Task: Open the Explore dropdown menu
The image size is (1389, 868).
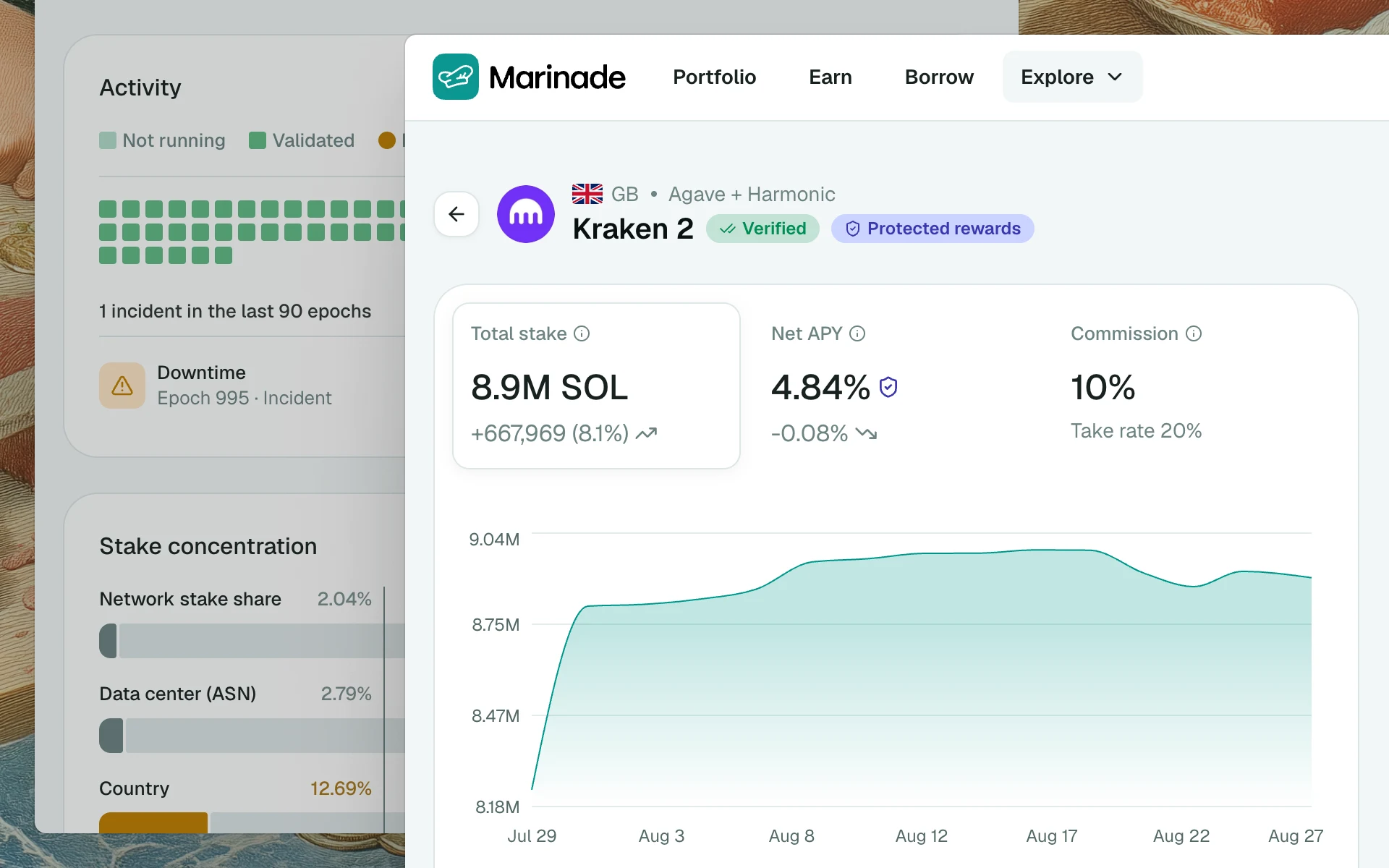Action: [x=1072, y=77]
